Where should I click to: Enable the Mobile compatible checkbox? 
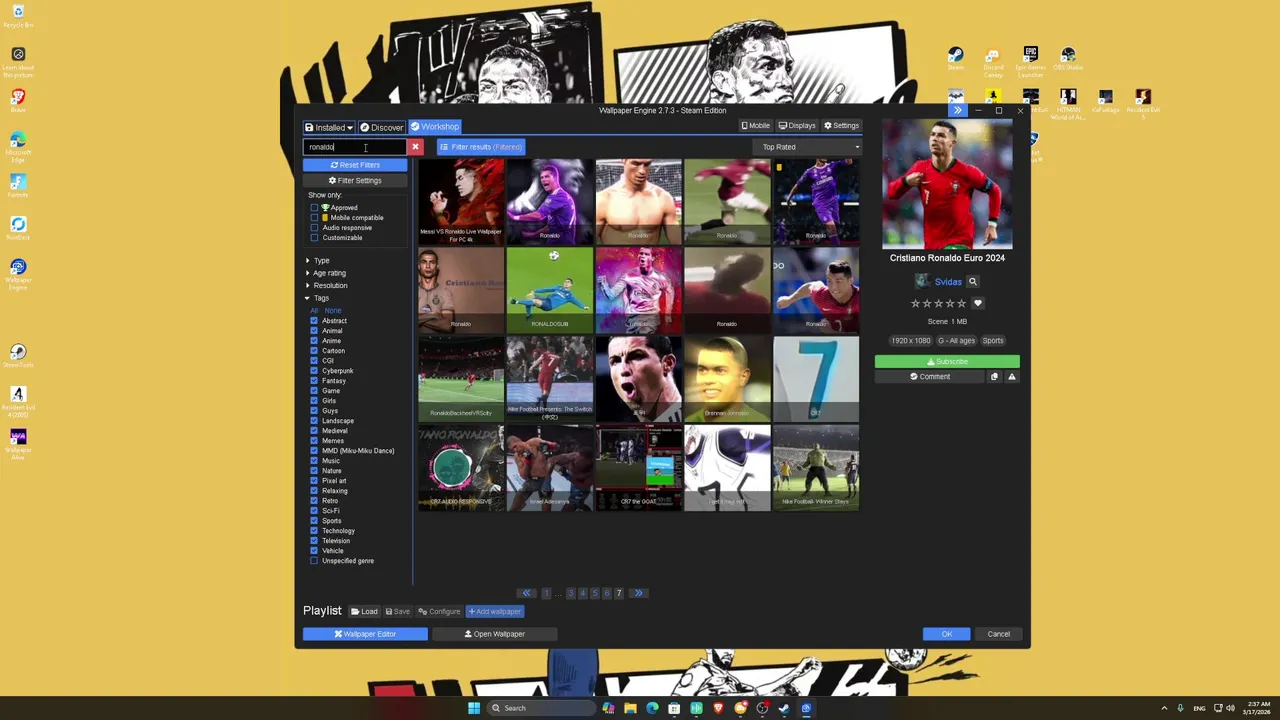tap(314, 218)
